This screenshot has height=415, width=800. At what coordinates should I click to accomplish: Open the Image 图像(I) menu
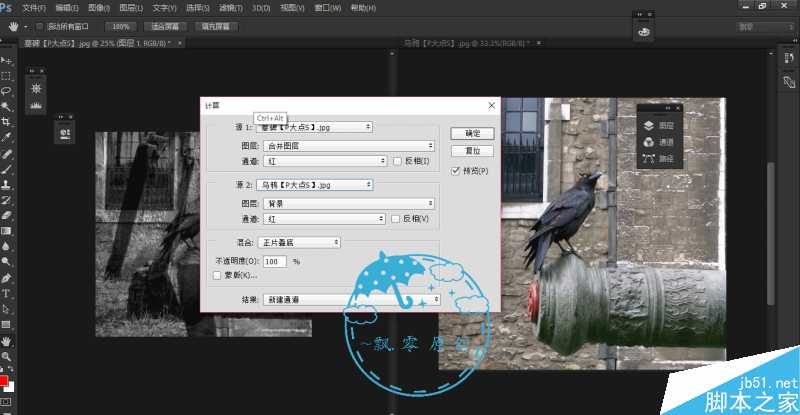(x=99, y=8)
